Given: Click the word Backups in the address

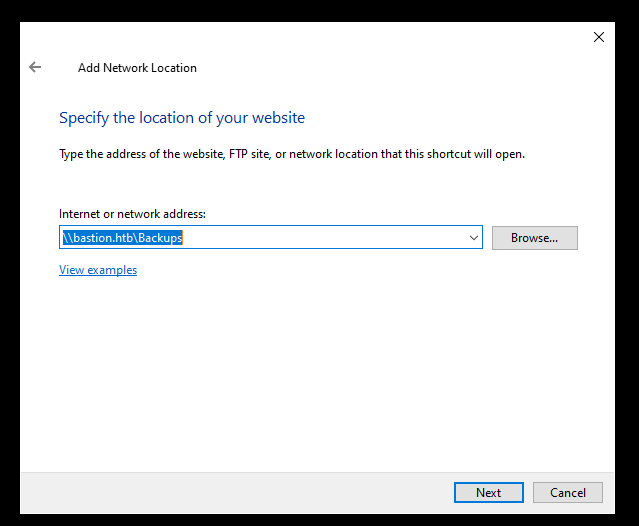Looking at the screenshot, I should pyautogui.click(x=160, y=238).
